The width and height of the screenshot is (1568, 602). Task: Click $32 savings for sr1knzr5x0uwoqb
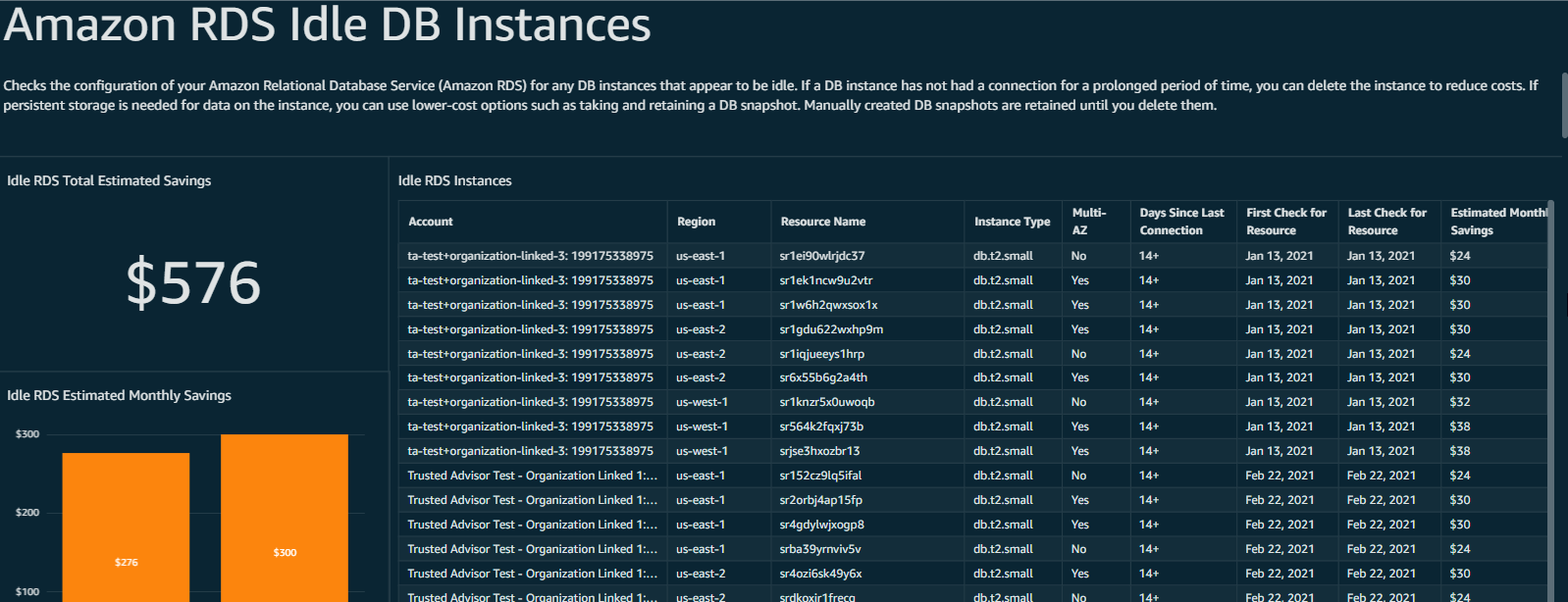point(1459,402)
